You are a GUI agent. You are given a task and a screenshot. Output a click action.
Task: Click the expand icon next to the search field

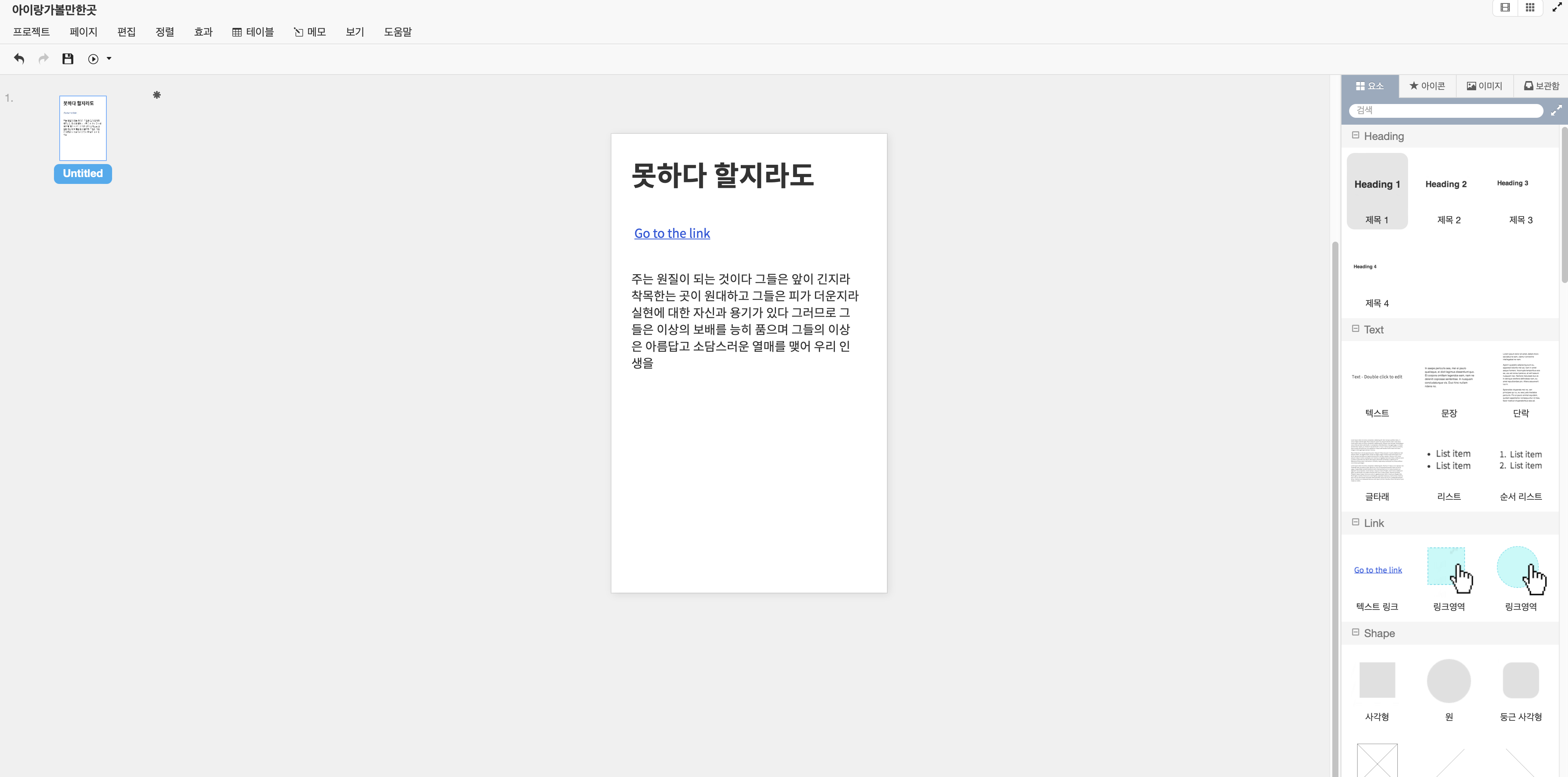pos(1556,110)
